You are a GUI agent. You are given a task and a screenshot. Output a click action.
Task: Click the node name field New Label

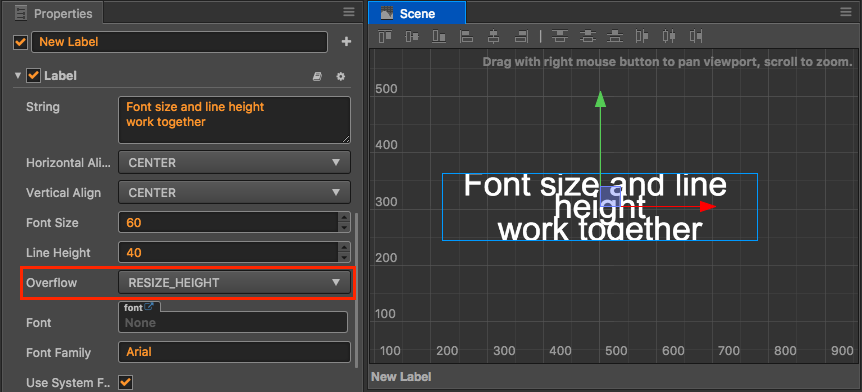click(x=179, y=42)
